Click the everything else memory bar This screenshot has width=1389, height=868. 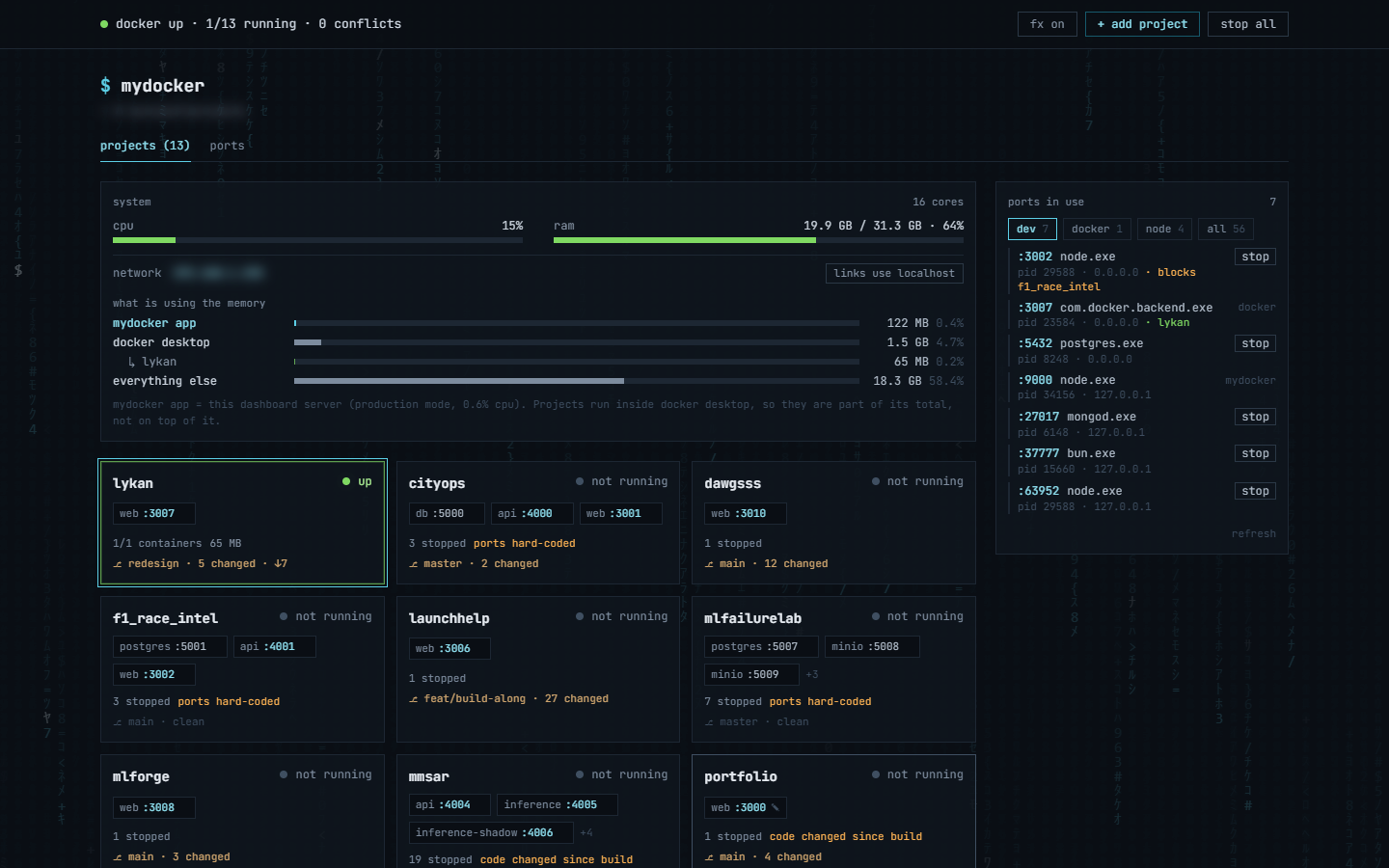(x=577, y=381)
